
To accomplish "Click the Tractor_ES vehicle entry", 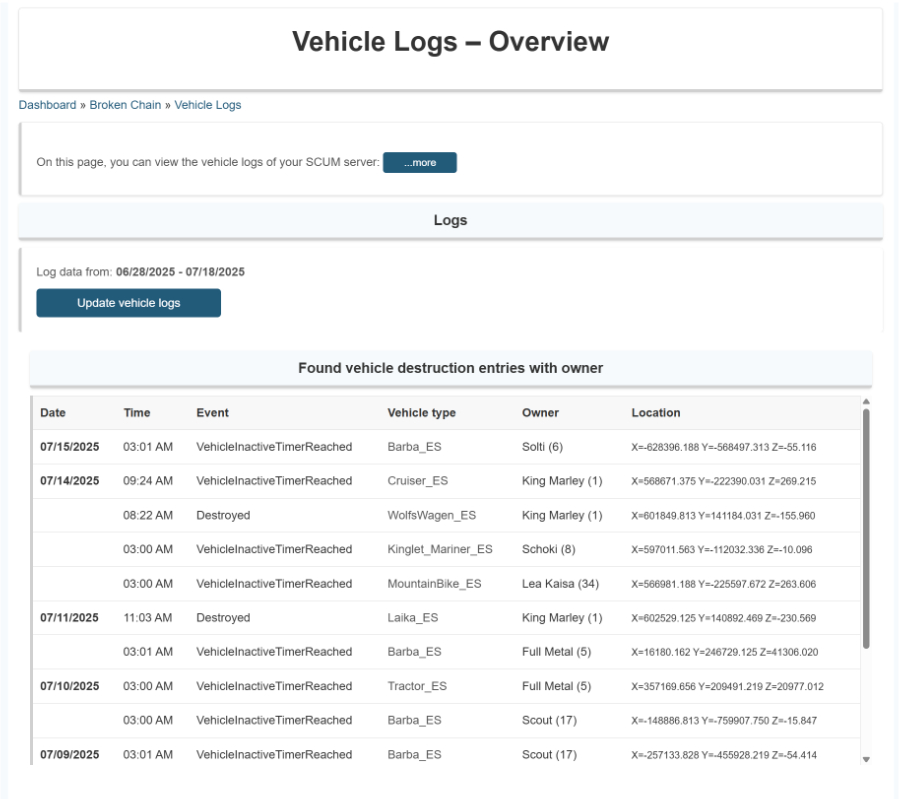I will pos(417,686).
